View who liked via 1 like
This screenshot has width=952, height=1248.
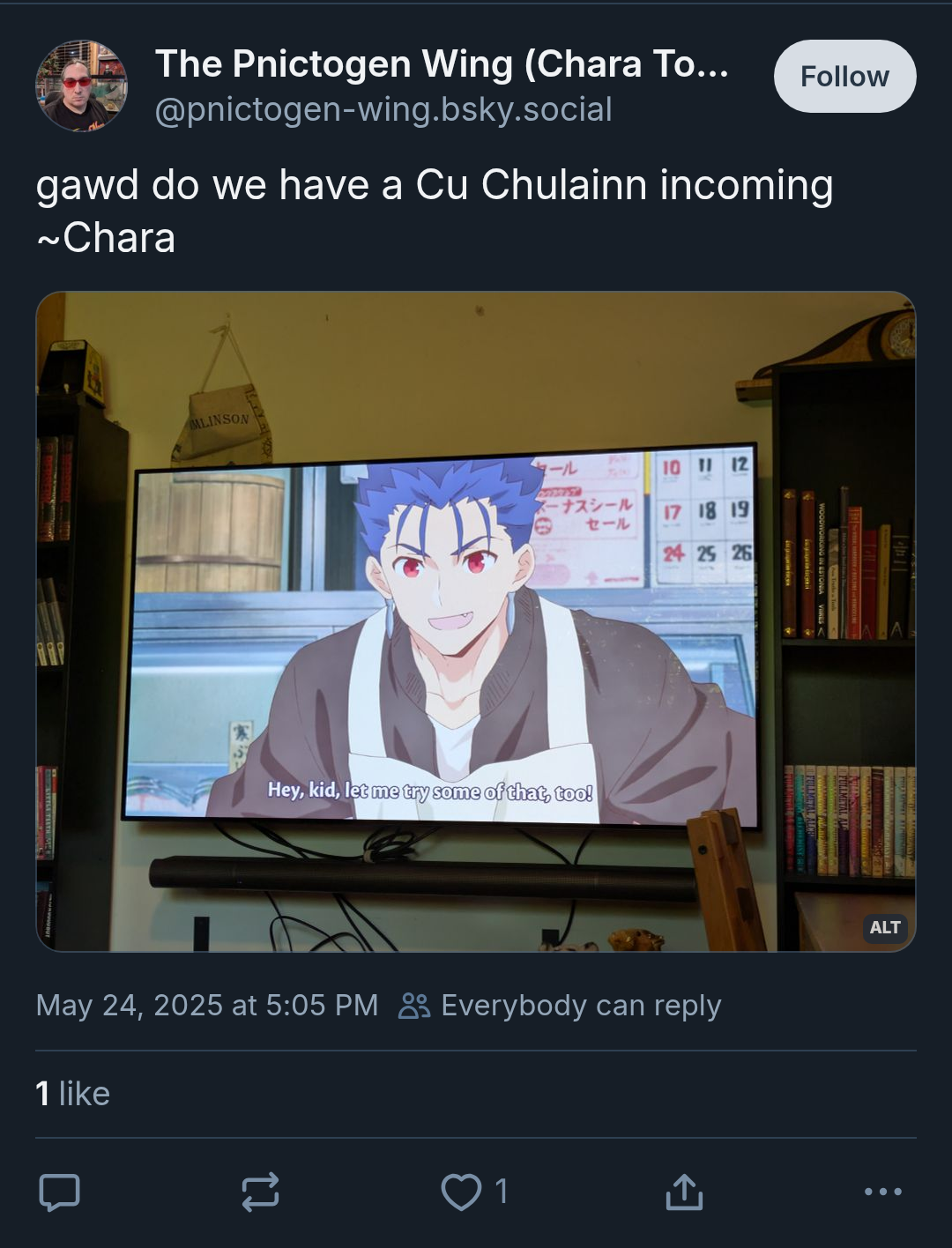coord(73,1094)
